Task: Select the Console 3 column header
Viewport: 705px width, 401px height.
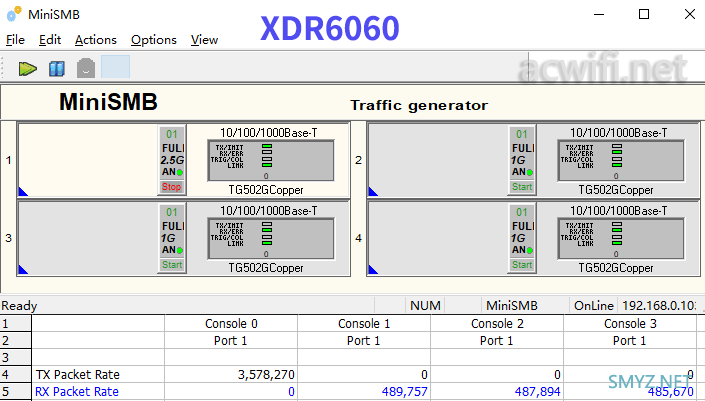Action: point(630,324)
